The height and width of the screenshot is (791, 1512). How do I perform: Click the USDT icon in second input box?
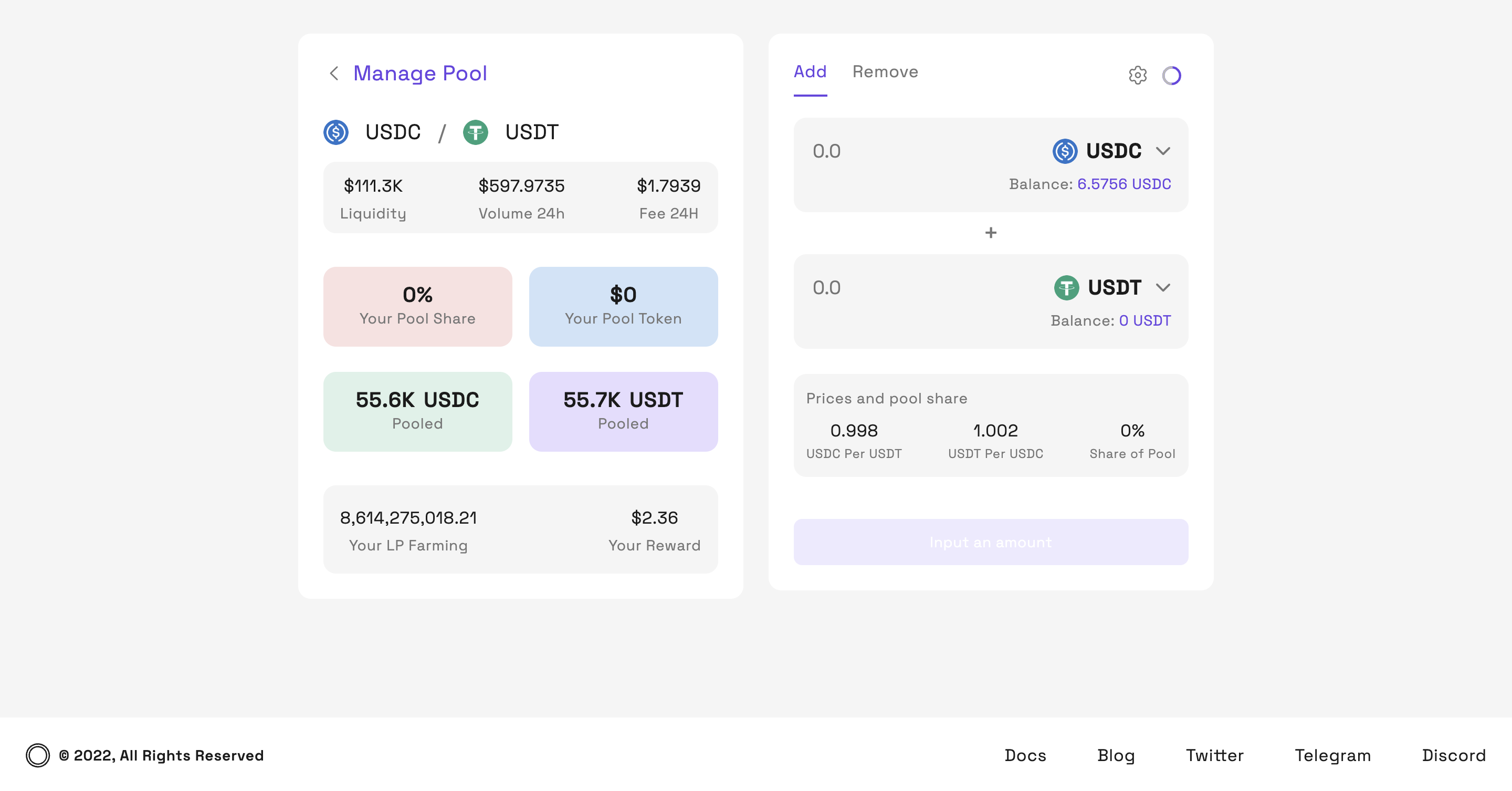tap(1066, 288)
